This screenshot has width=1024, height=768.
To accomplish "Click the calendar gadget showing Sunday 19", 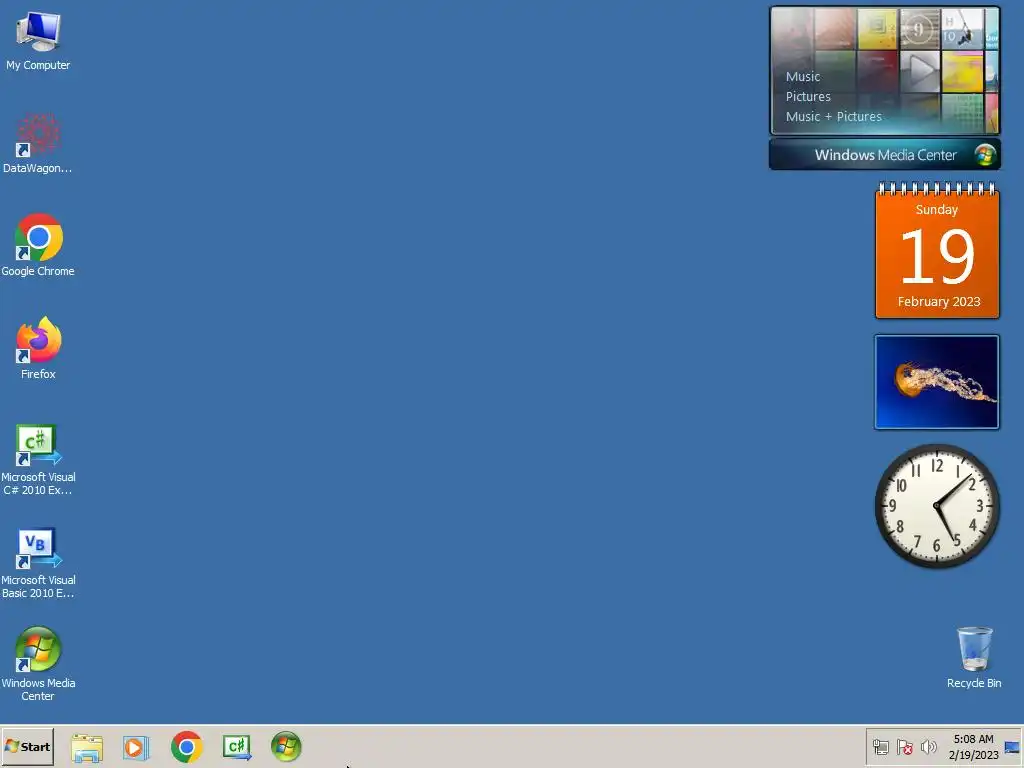I will [x=937, y=251].
